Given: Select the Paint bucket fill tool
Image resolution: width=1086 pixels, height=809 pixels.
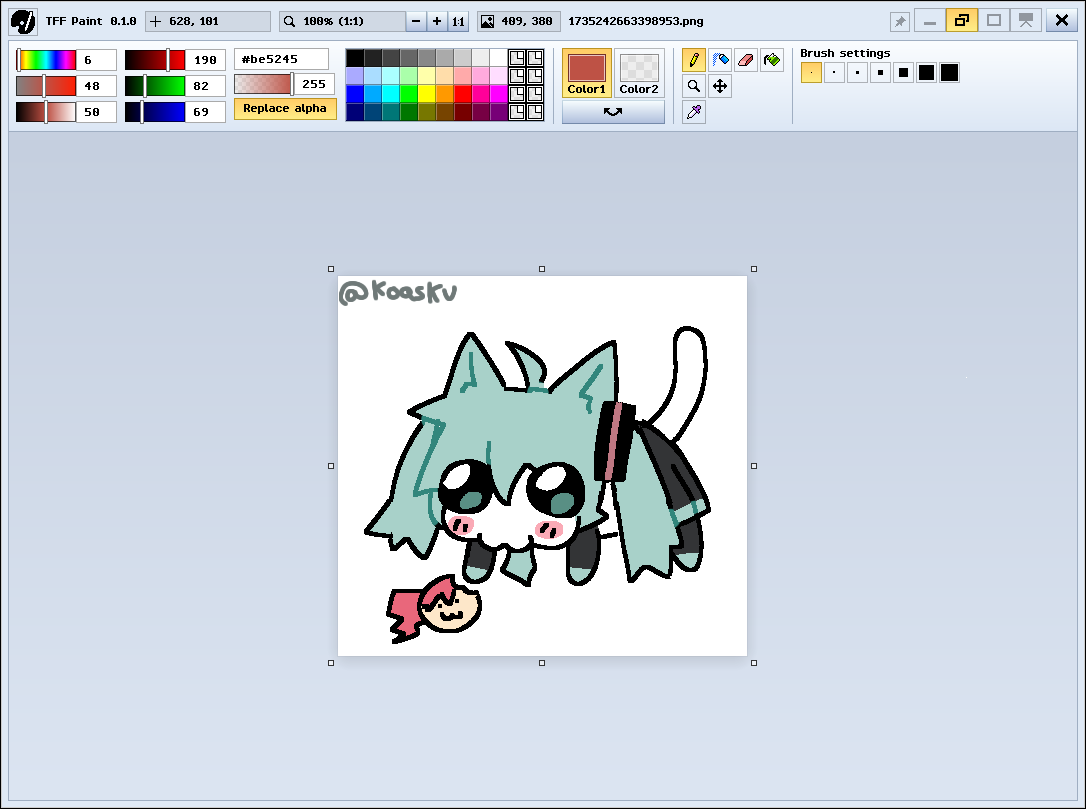Looking at the screenshot, I should (772, 60).
